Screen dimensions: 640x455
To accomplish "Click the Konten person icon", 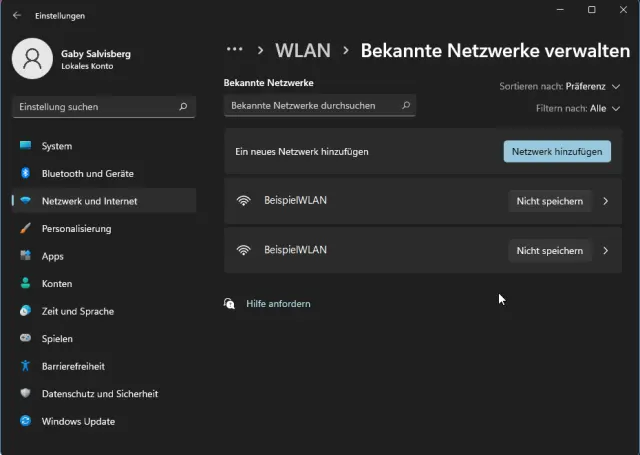I will click(25, 283).
